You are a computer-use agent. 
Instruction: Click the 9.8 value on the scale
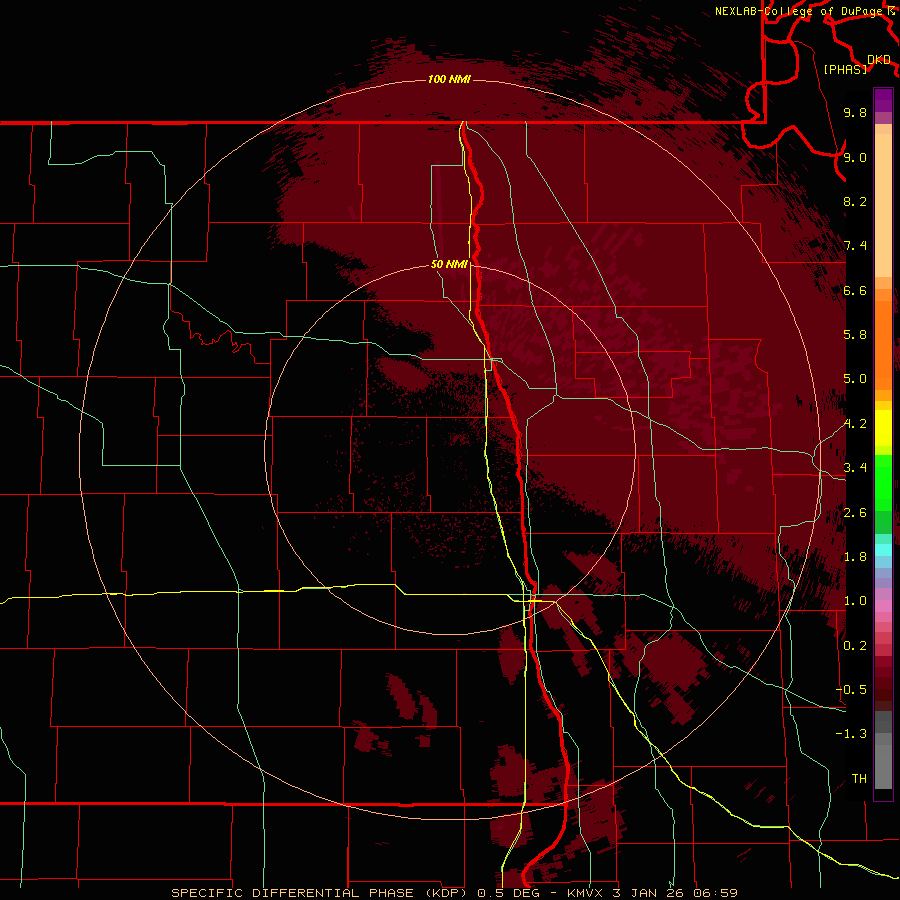[x=855, y=112]
